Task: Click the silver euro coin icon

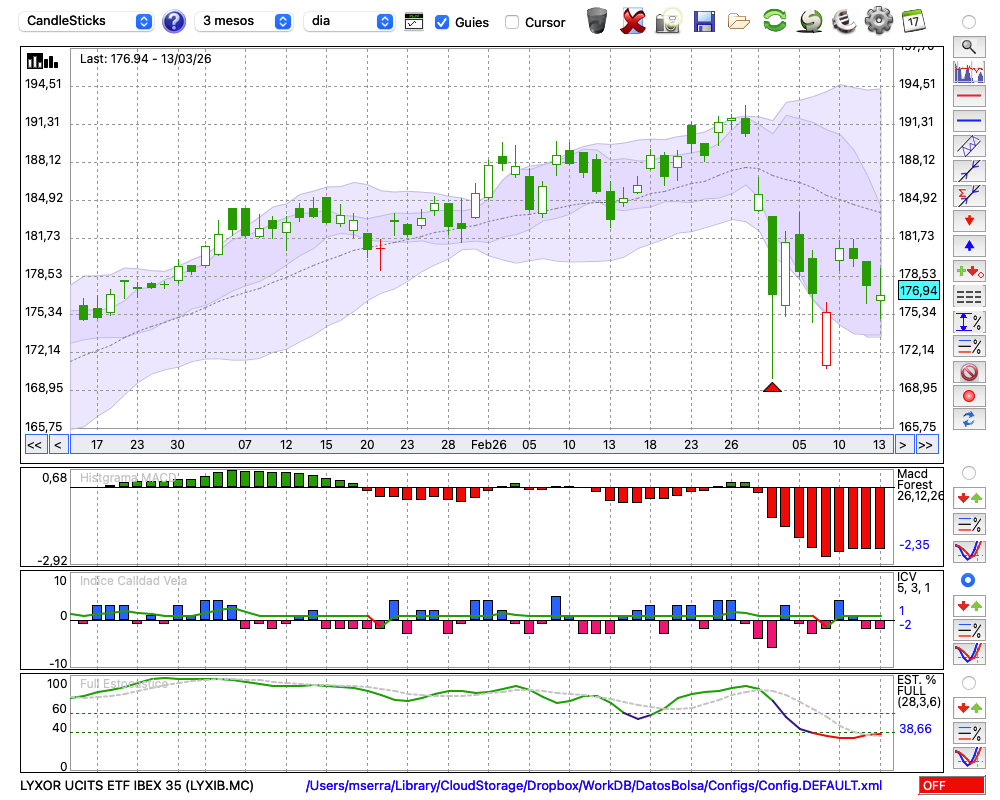Action: tap(844, 21)
